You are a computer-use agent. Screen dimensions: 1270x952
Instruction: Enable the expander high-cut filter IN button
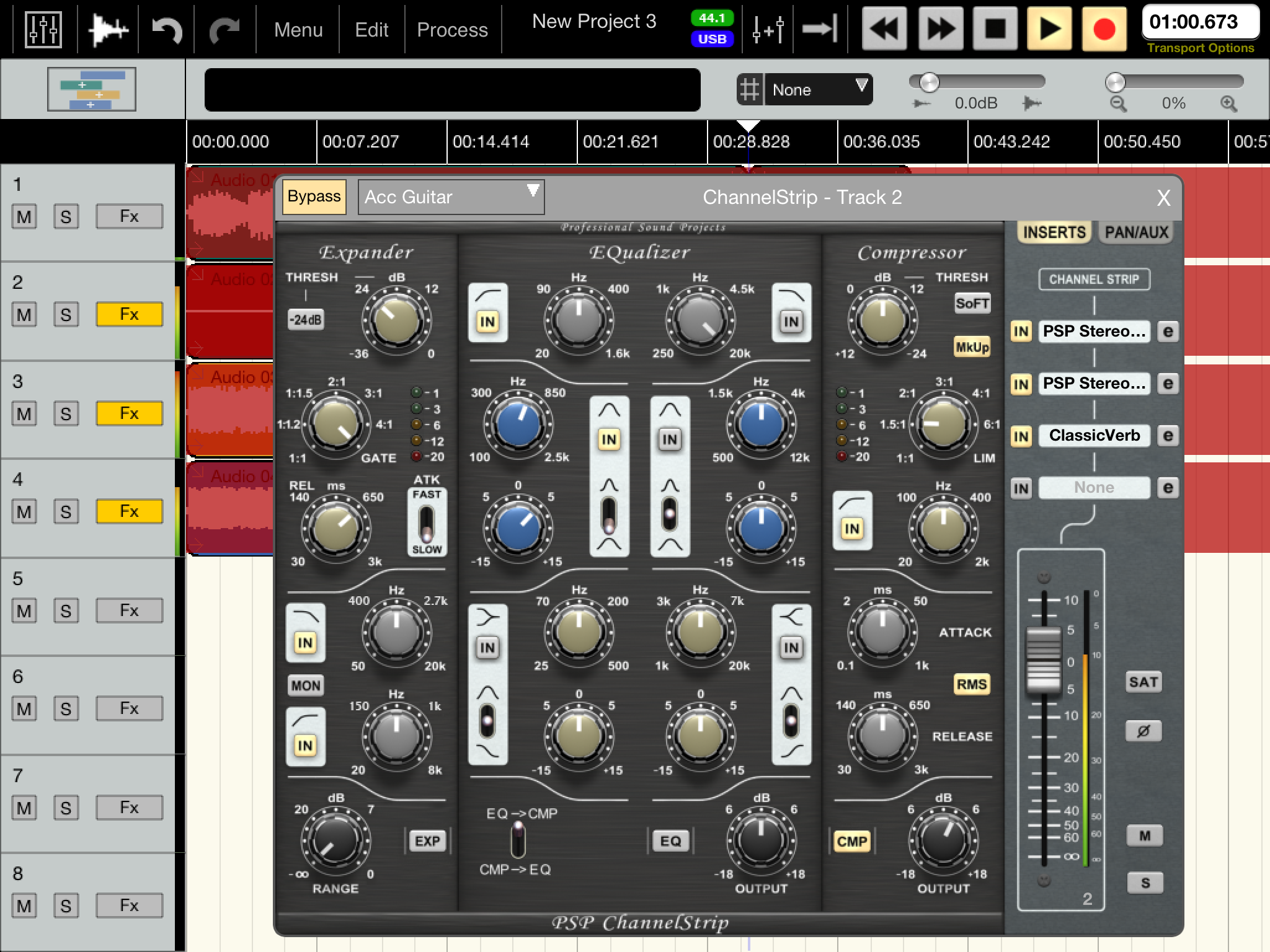(x=305, y=642)
